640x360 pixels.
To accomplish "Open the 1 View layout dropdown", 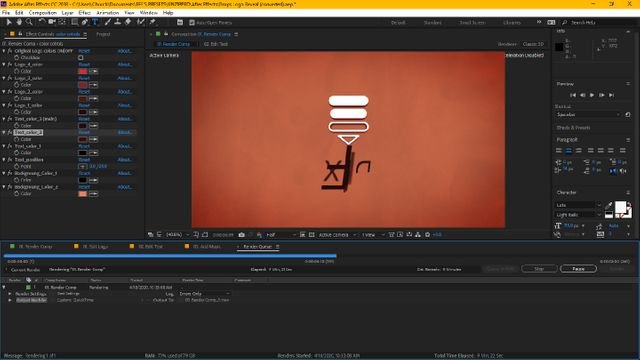I will (x=373, y=235).
